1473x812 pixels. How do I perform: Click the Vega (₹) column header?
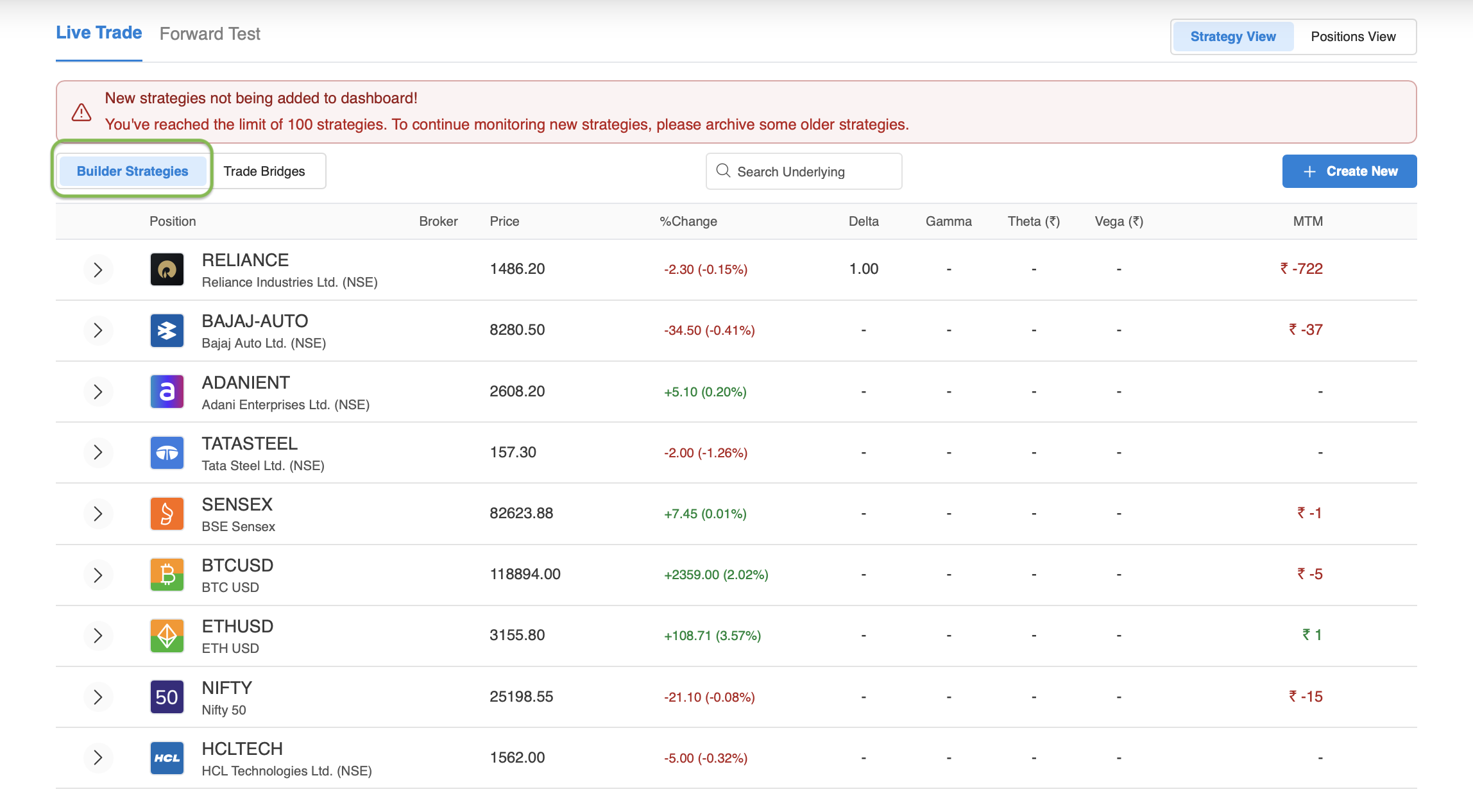[x=1119, y=221]
